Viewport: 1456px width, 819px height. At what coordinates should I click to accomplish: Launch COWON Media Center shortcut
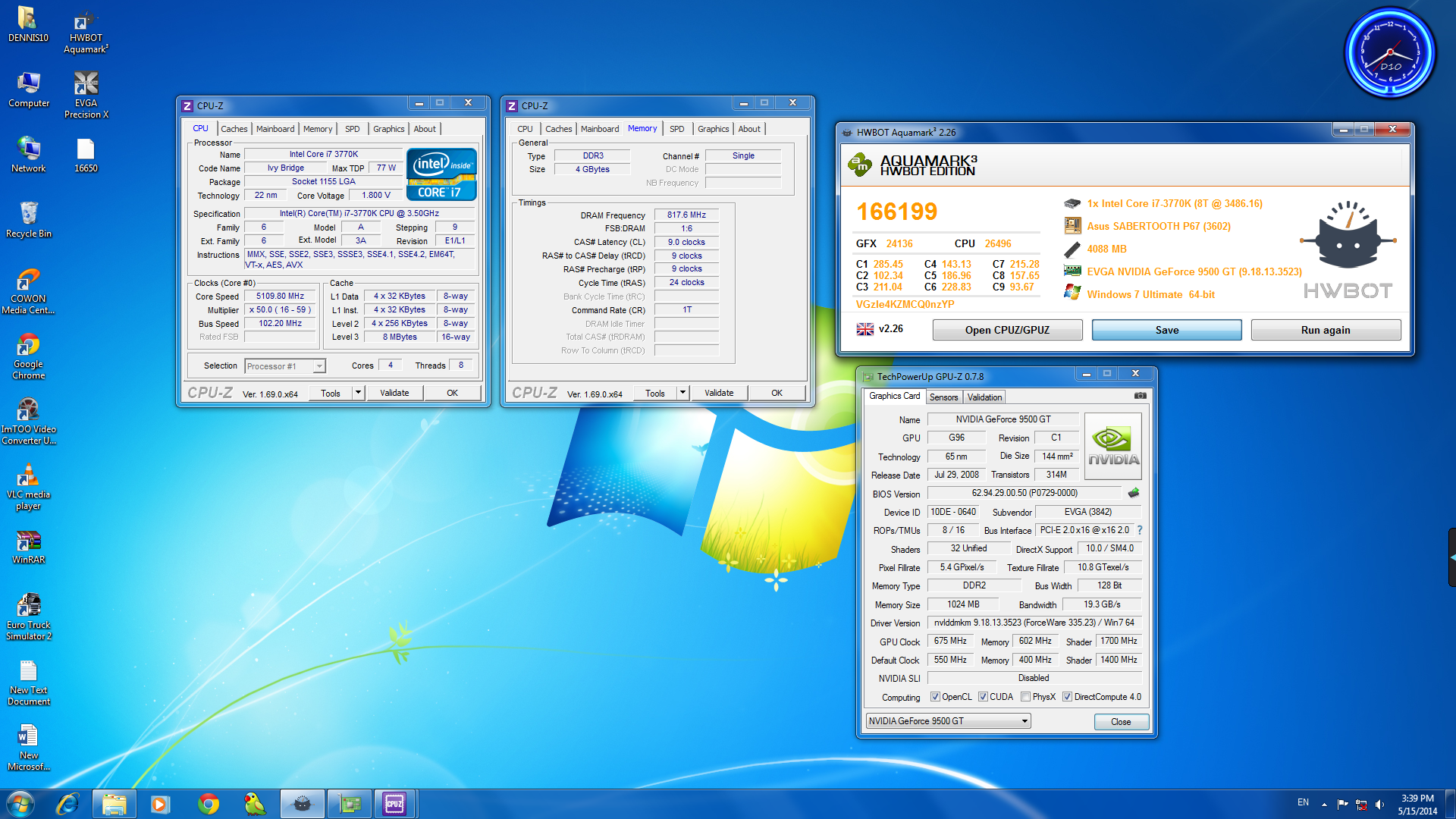click(x=28, y=290)
